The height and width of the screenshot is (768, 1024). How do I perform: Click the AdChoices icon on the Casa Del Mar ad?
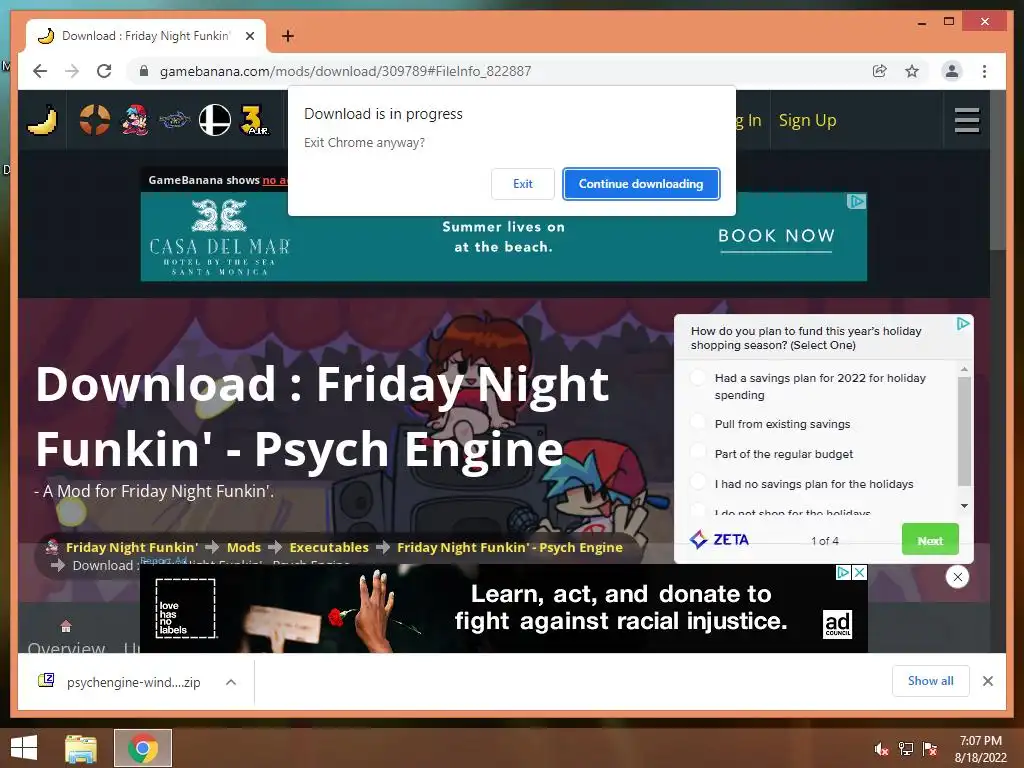[x=856, y=202]
